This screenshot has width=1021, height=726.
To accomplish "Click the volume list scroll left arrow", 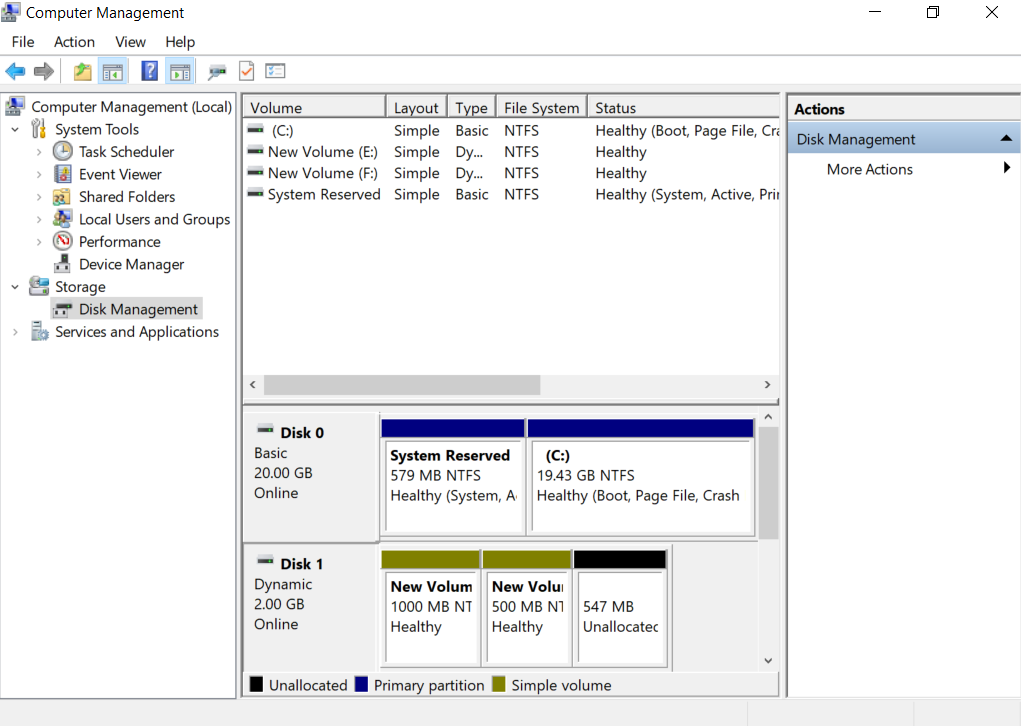I will pyautogui.click(x=253, y=384).
